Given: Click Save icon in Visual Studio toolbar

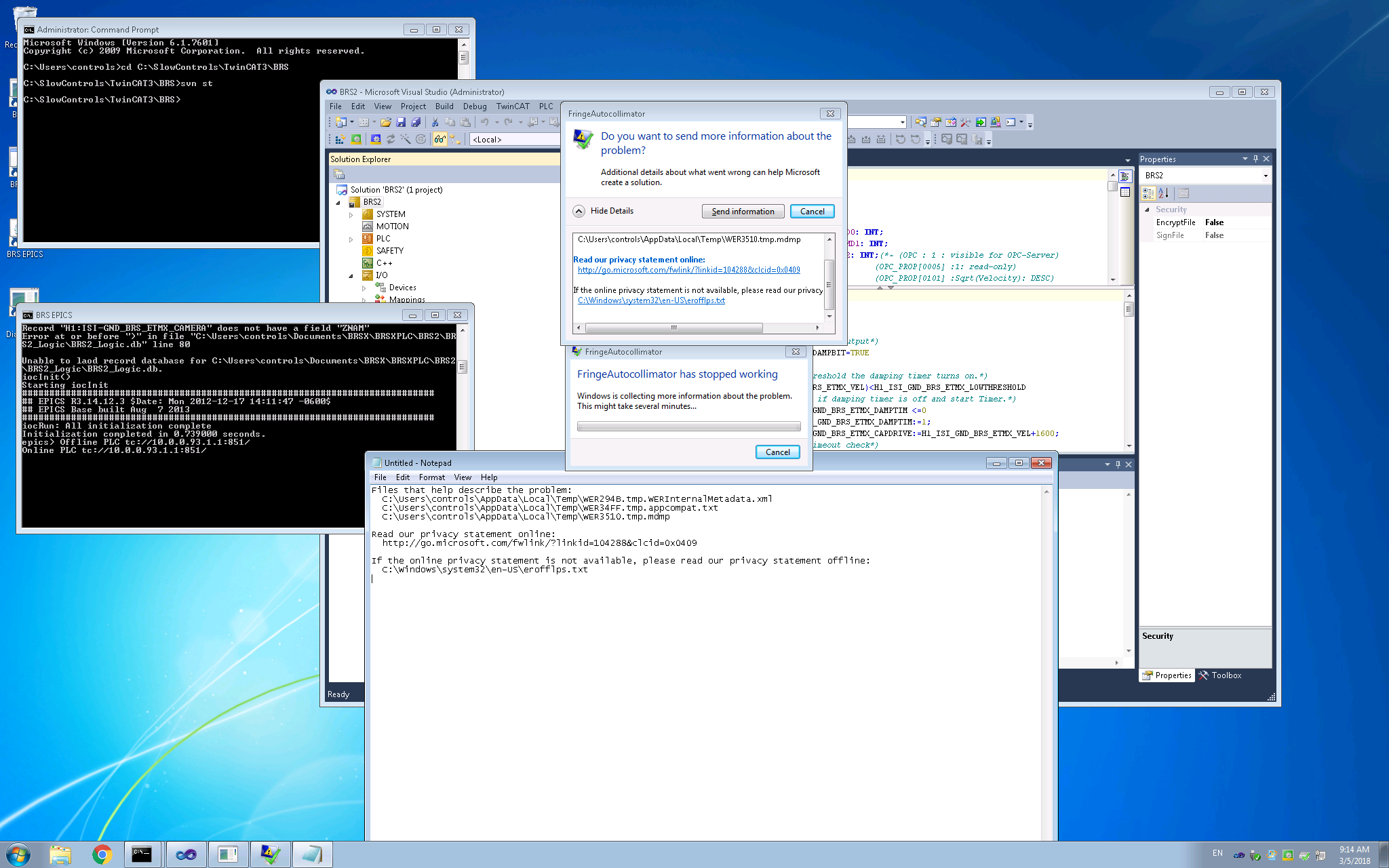Looking at the screenshot, I should (x=400, y=122).
